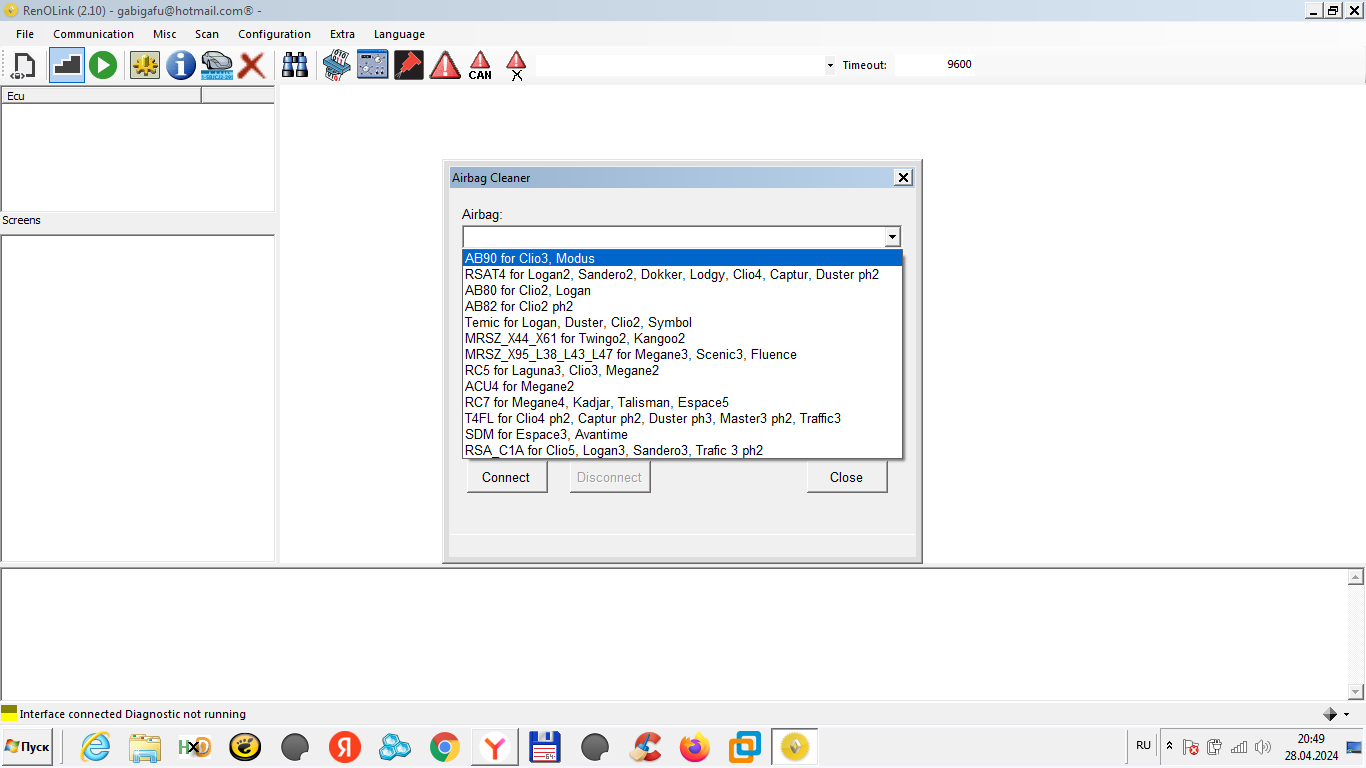Click the binary data paper icon
This screenshot has height=768, width=1366.
337,66
